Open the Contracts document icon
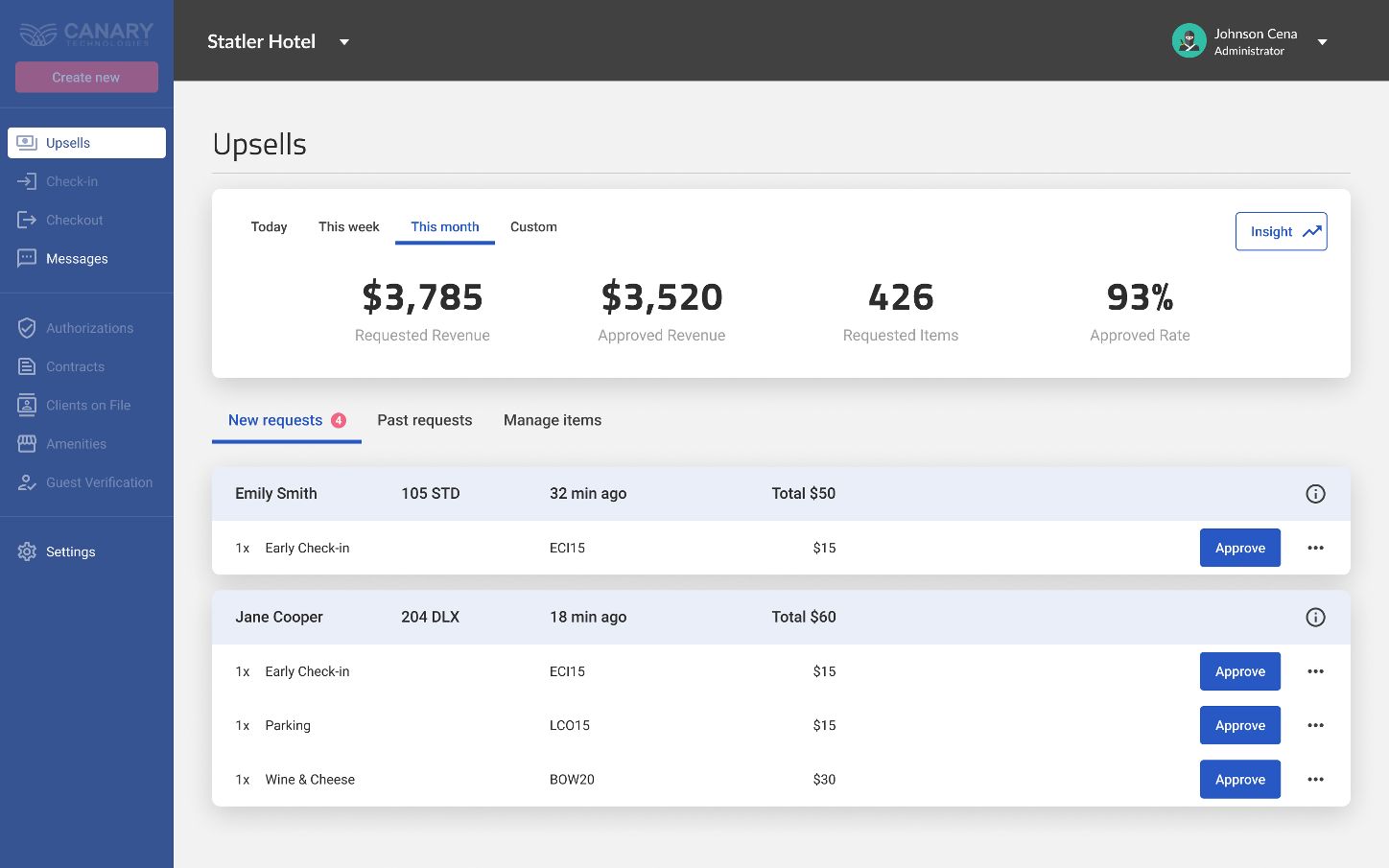This screenshot has width=1389, height=868. coord(27,366)
